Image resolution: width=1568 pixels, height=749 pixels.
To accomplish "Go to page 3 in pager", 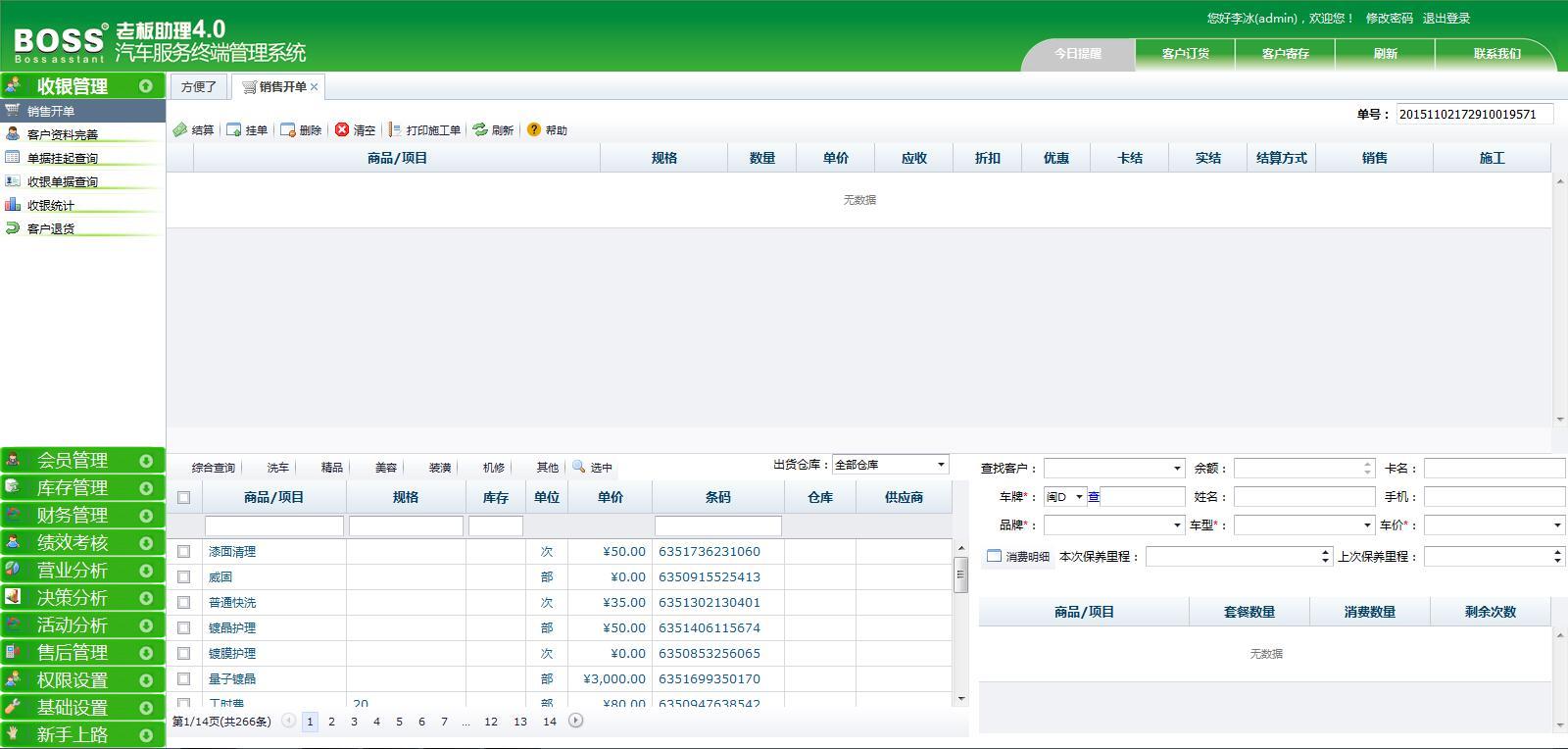I will (354, 722).
